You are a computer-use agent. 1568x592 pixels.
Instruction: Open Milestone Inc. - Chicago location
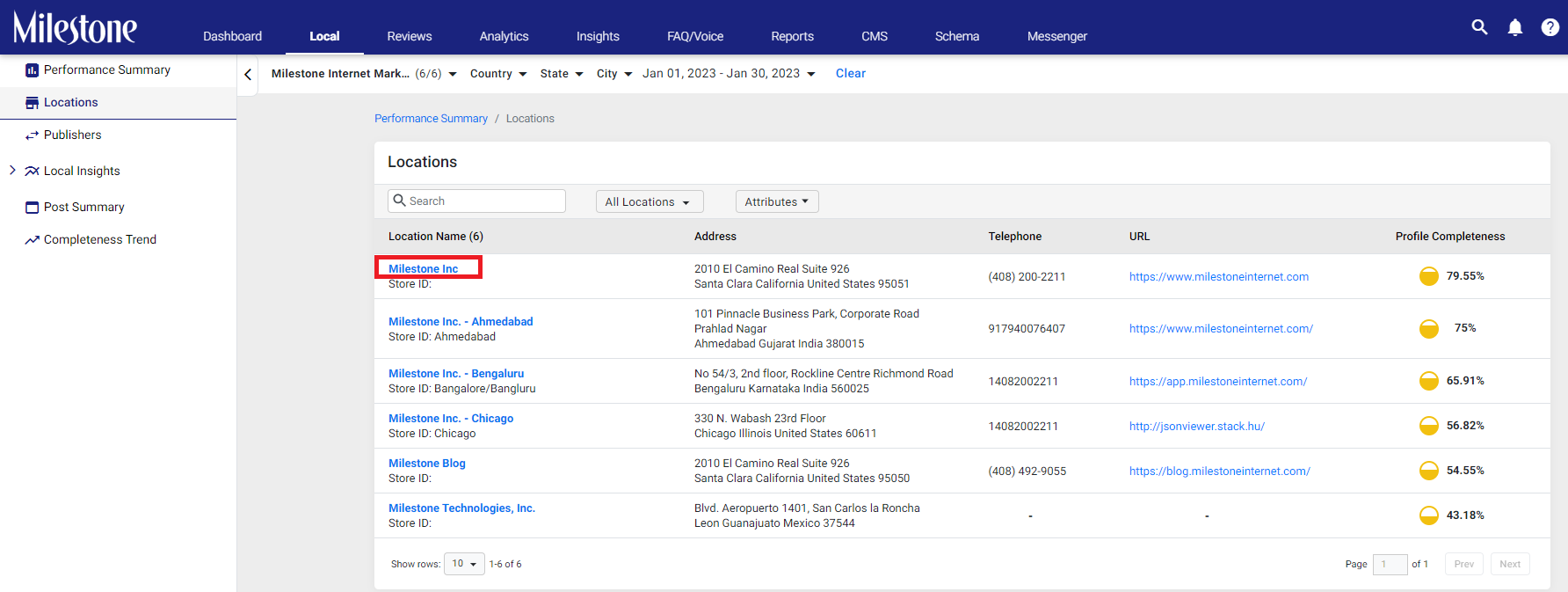pos(451,419)
